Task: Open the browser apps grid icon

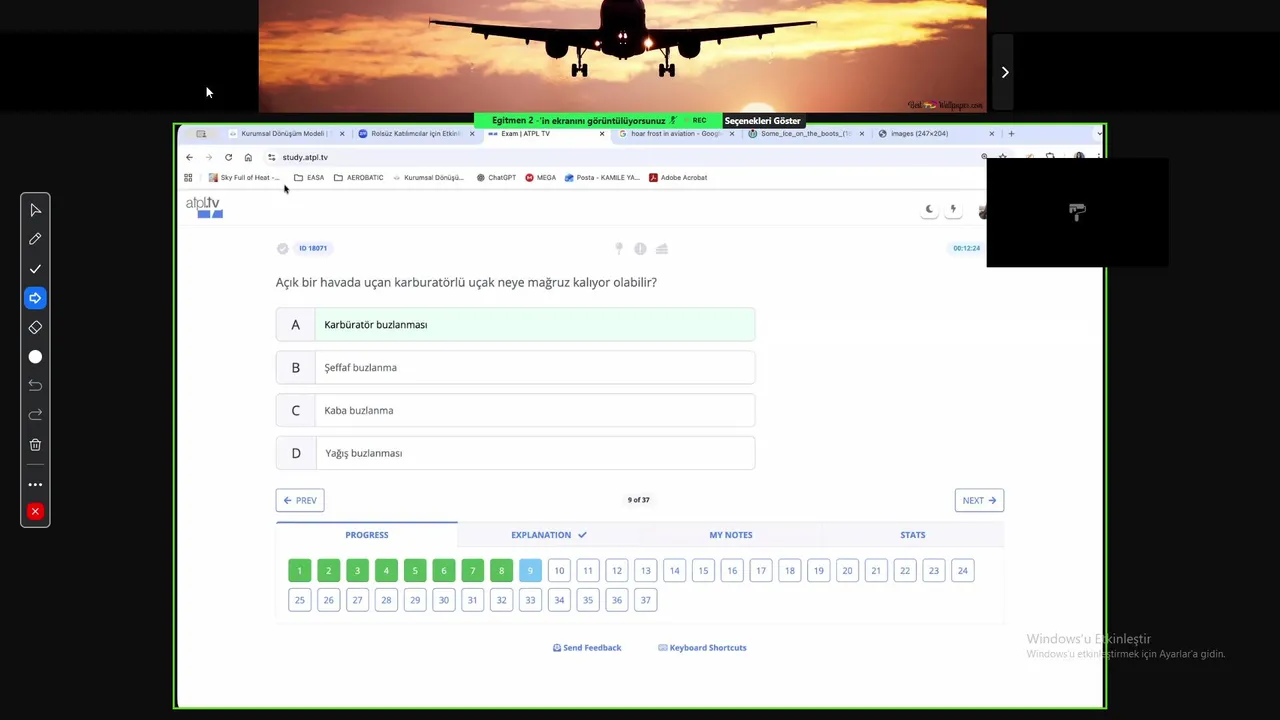Action: (x=188, y=177)
